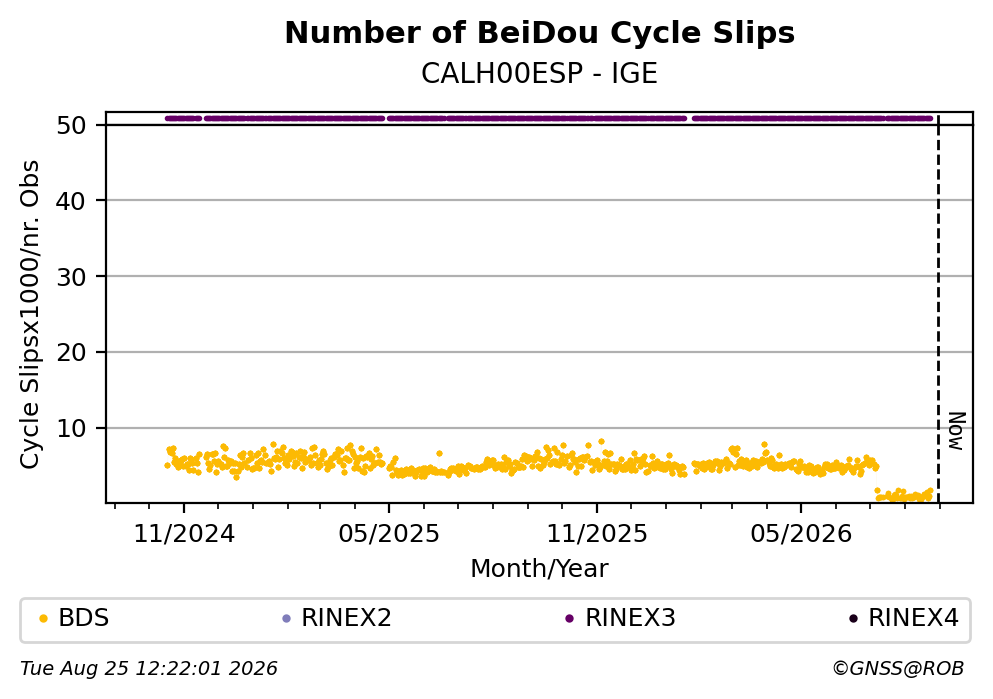Click the chart title Number of BeiDou Cycle Slips
The image size is (993, 699).
[x=540, y=33]
